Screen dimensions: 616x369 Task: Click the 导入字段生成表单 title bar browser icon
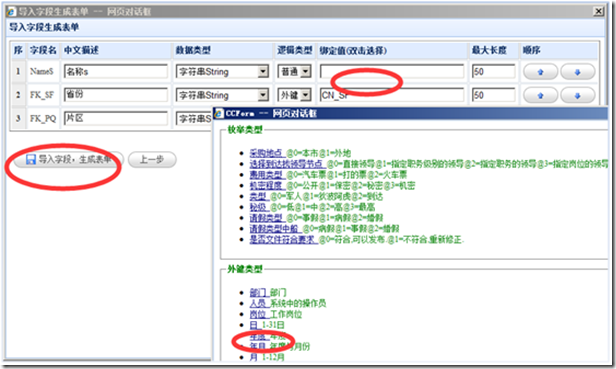[x=11, y=11]
